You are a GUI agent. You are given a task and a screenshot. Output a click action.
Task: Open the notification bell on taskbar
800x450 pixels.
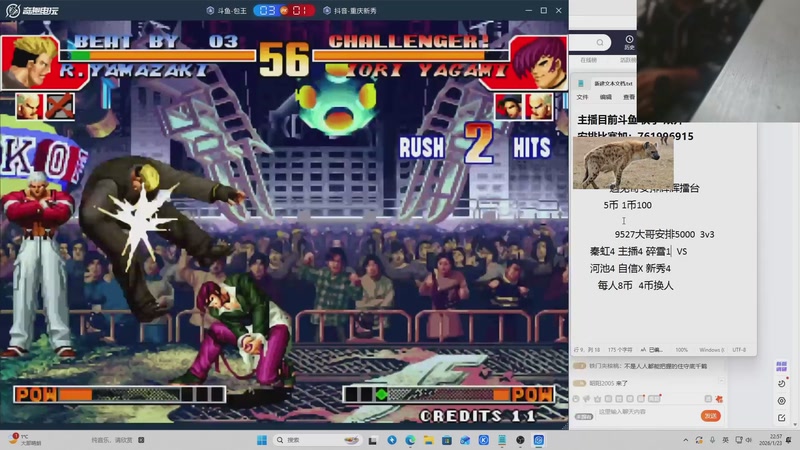(789, 440)
